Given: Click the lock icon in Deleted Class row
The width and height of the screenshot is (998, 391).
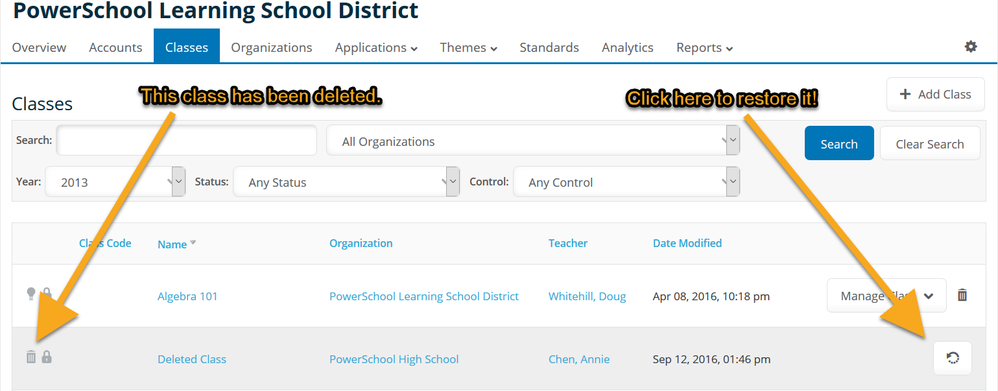Looking at the screenshot, I should click(x=46, y=357).
